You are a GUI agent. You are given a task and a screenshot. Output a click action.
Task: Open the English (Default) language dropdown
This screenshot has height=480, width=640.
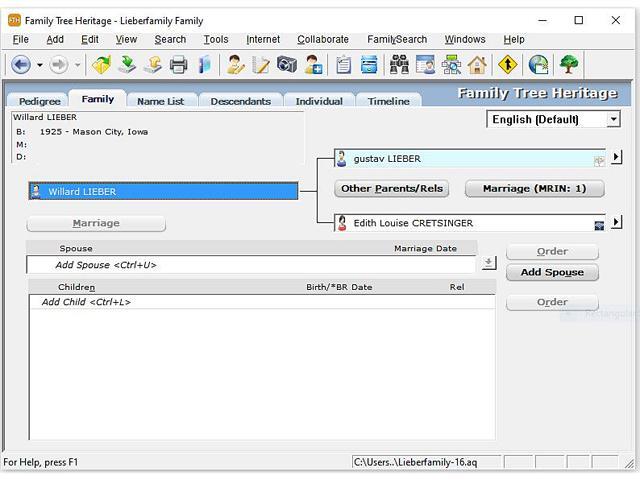553,119
